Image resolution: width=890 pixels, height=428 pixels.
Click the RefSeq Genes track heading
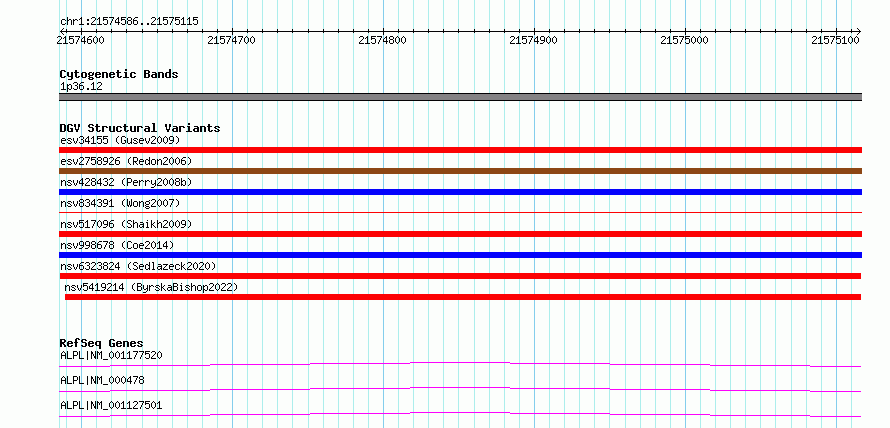pos(101,343)
